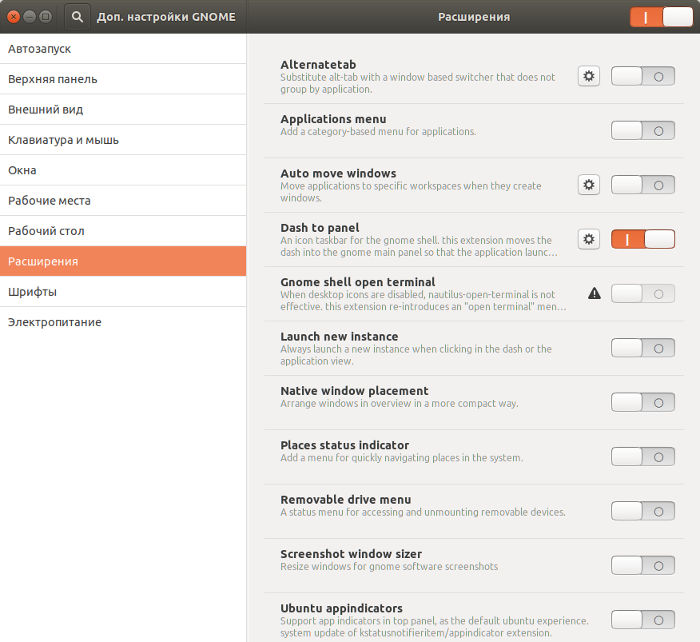Viewport: 700px width, 642px height.
Task: Click description 'Add a category-based menu for applications.'
Action: 378,132
